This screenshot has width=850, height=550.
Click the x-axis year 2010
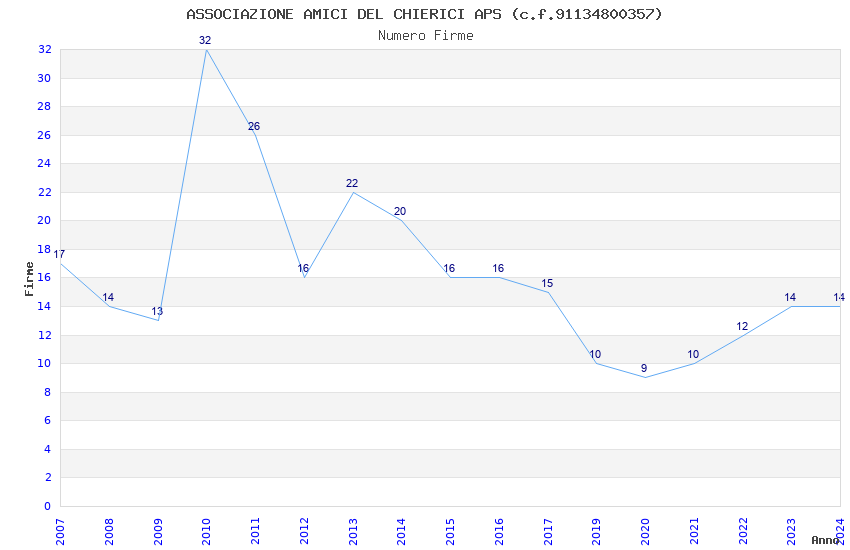206,531
